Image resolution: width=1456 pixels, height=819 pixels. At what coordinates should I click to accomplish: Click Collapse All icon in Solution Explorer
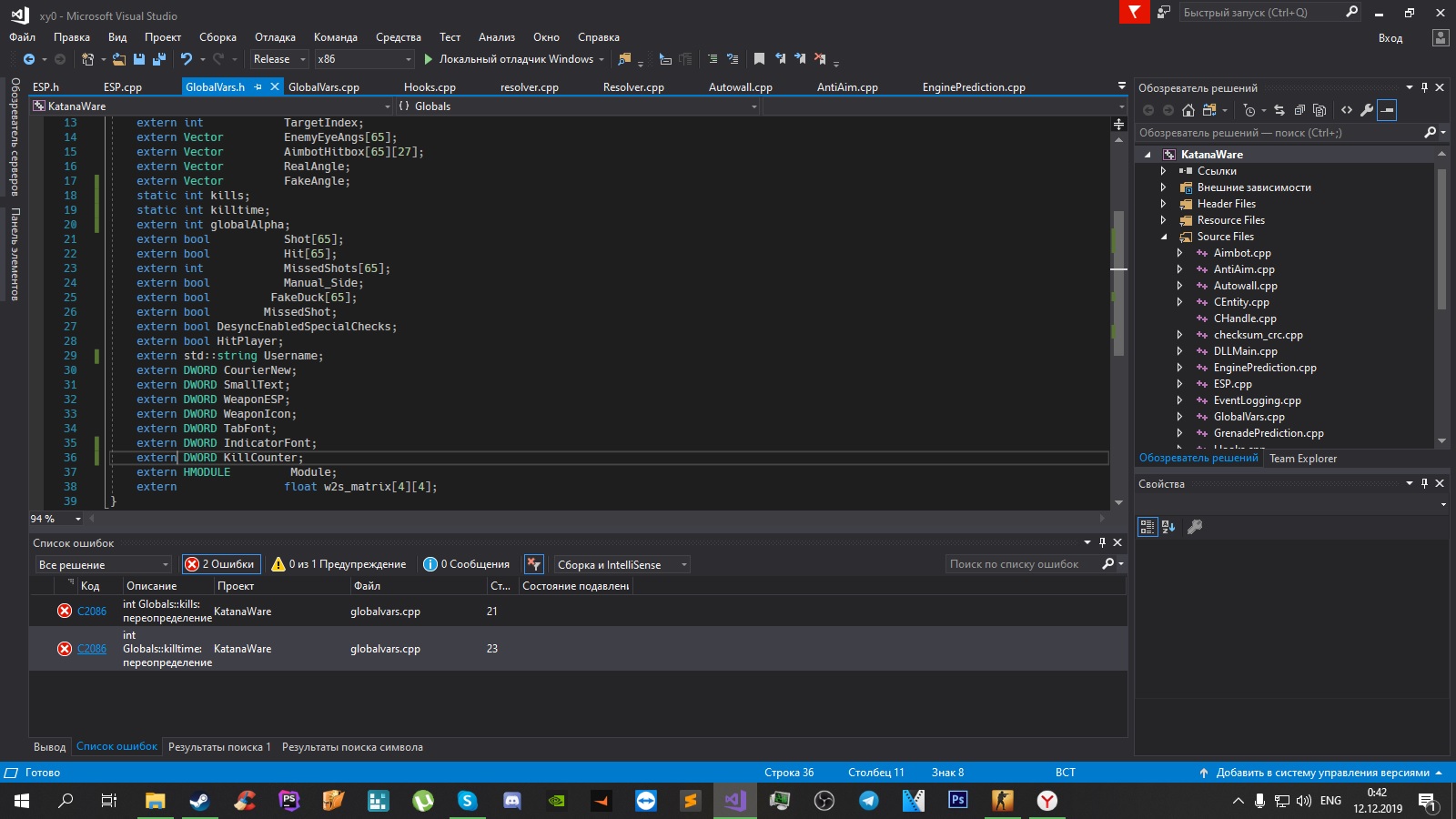click(1299, 110)
